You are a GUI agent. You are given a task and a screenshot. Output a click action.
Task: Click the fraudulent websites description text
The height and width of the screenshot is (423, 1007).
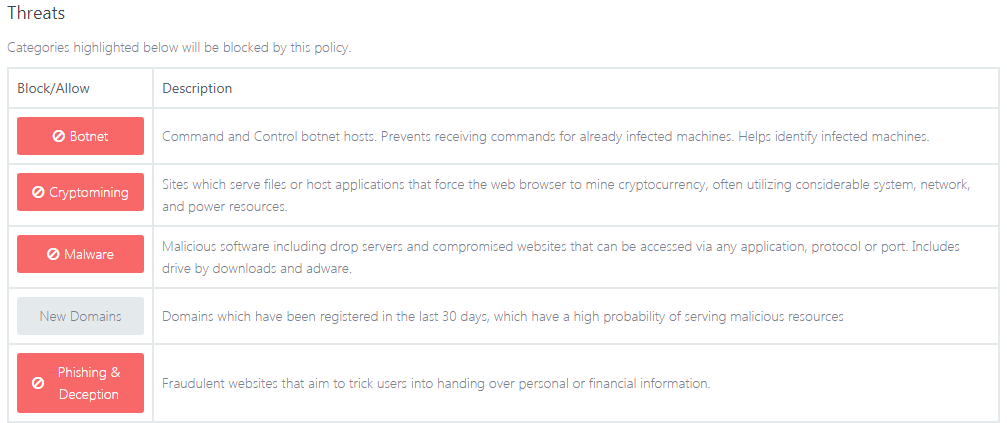coord(436,384)
